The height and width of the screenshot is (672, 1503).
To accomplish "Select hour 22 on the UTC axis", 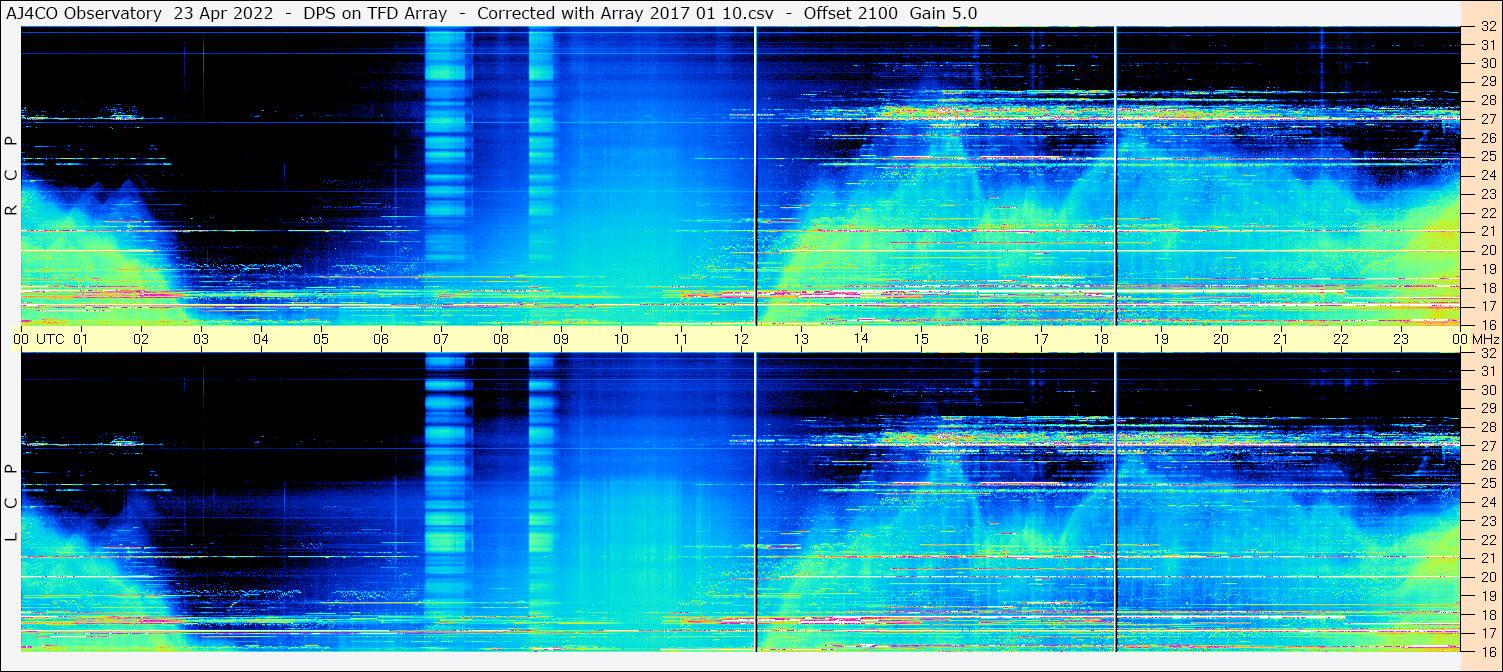I will click(x=1341, y=339).
